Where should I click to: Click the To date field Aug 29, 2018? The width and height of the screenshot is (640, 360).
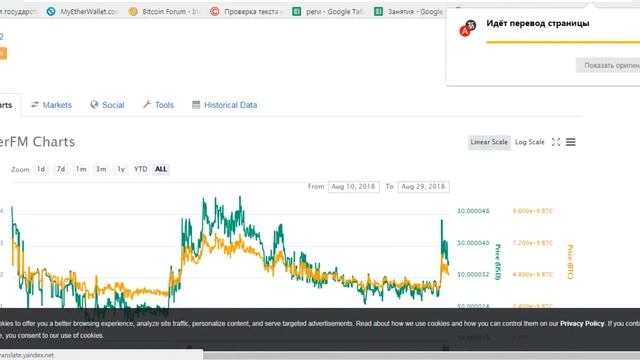click(423, 187)
